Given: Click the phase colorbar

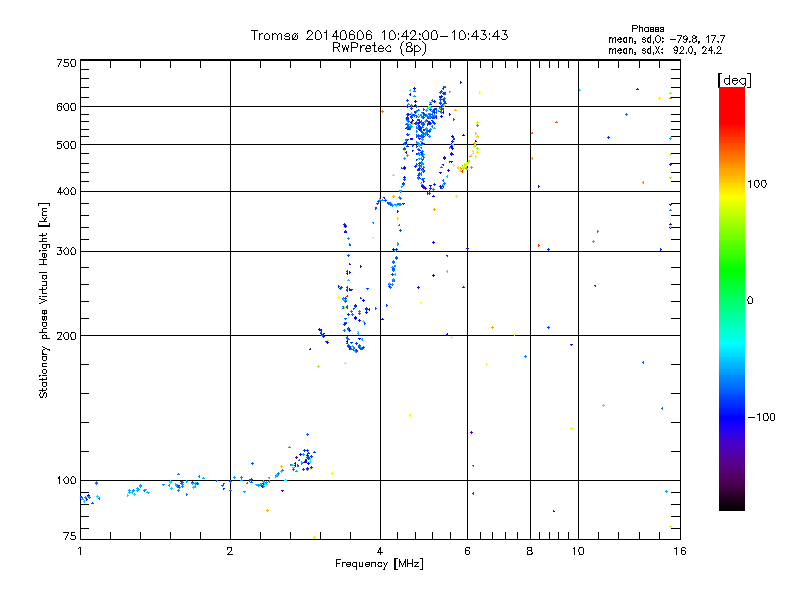Looking at the screenshot, I should (x=732, y=298).
